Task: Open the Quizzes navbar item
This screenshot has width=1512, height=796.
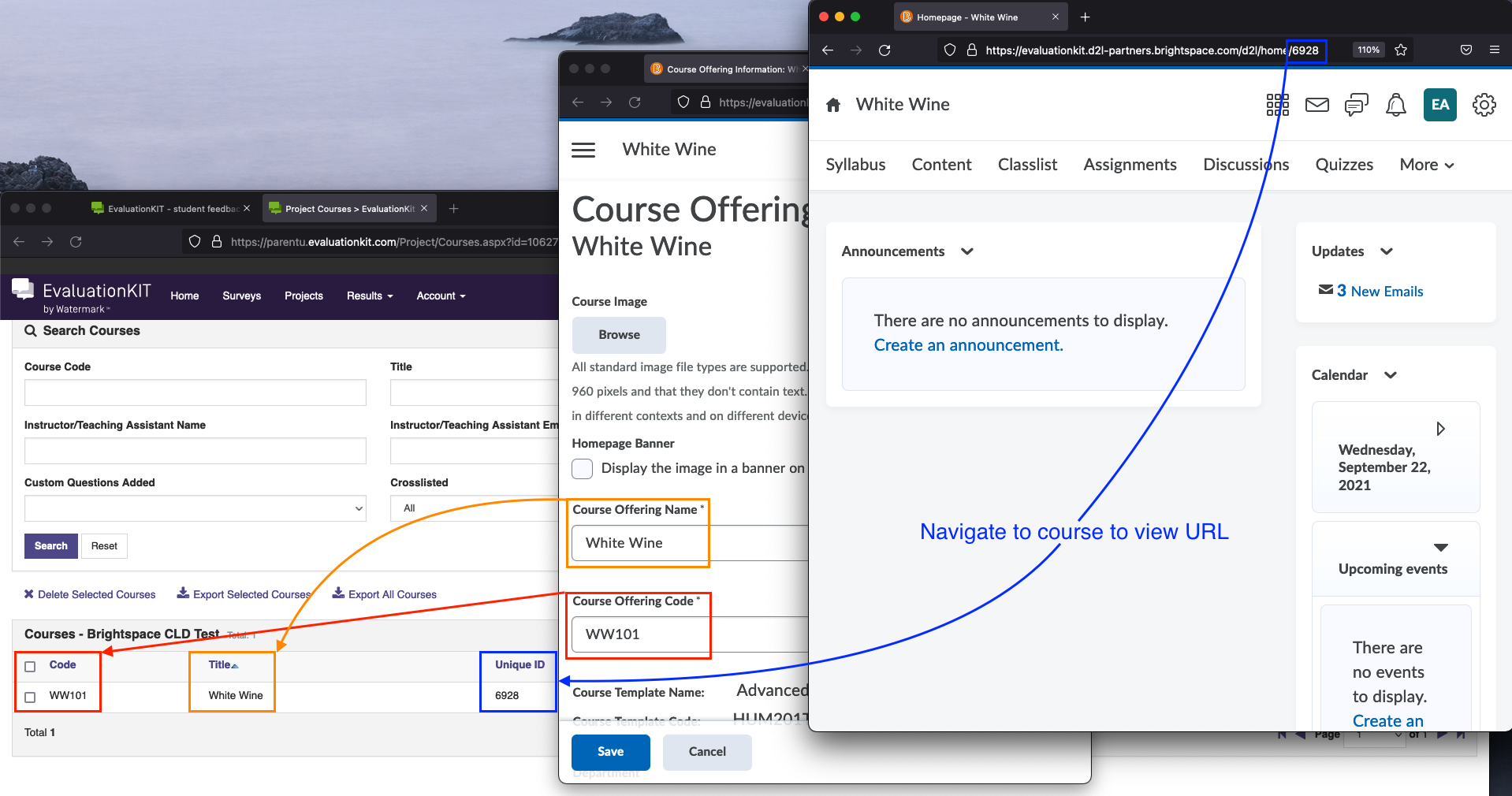Action: (1344, 165)
